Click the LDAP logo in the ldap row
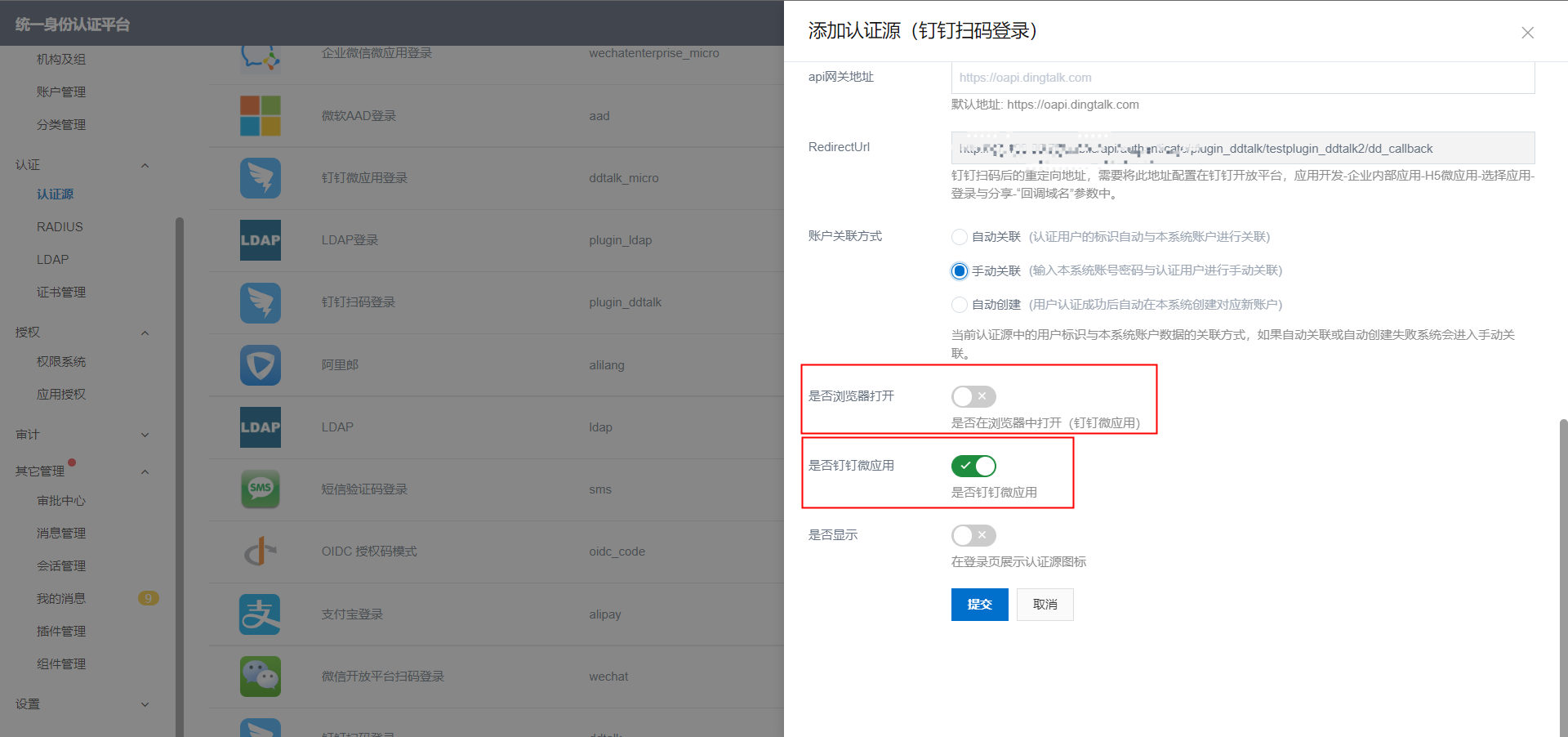Viewport: 1568px width, 737px height. click(261, 427)
